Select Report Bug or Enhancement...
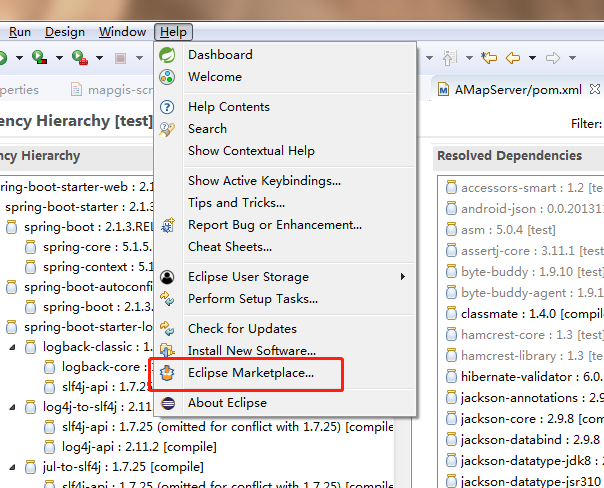The width and height of the screenshot is (604, 488). [x=275, y=225]
